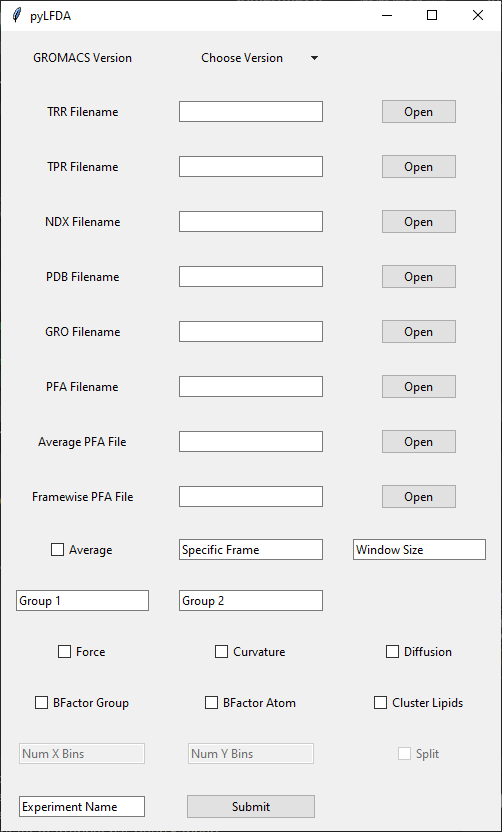Open file browser for TRR Filename
502x832 pixels.
coord(419,112)
